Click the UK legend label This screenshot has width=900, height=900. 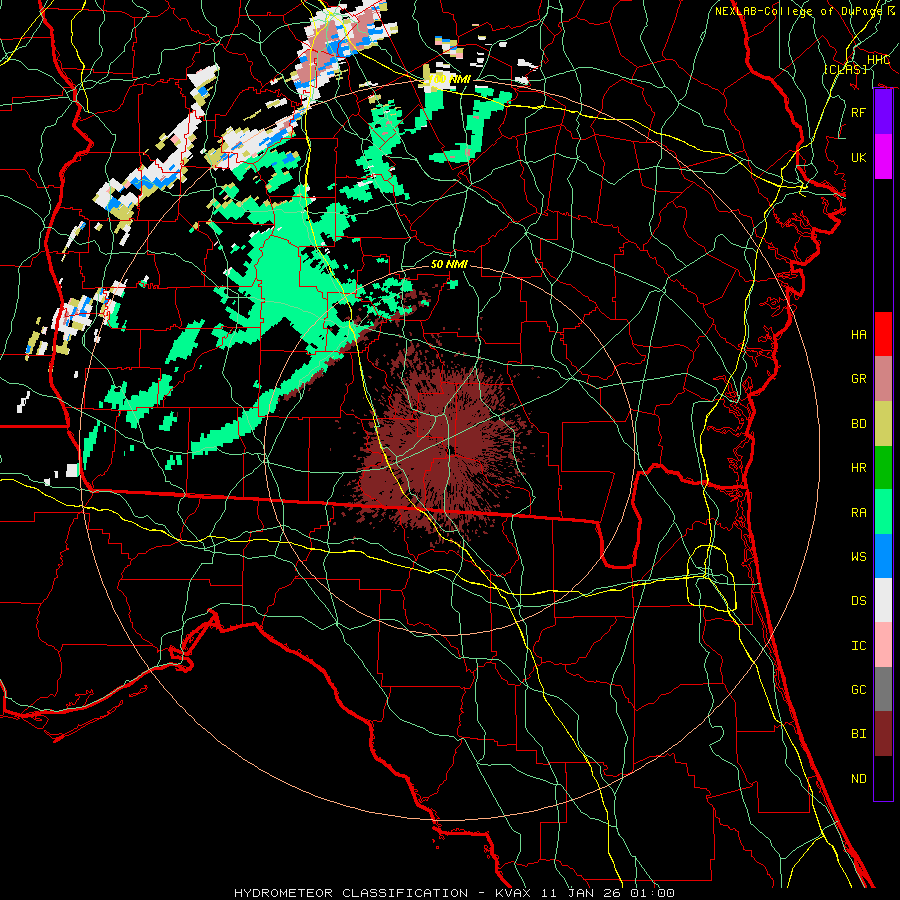[858, 157]
